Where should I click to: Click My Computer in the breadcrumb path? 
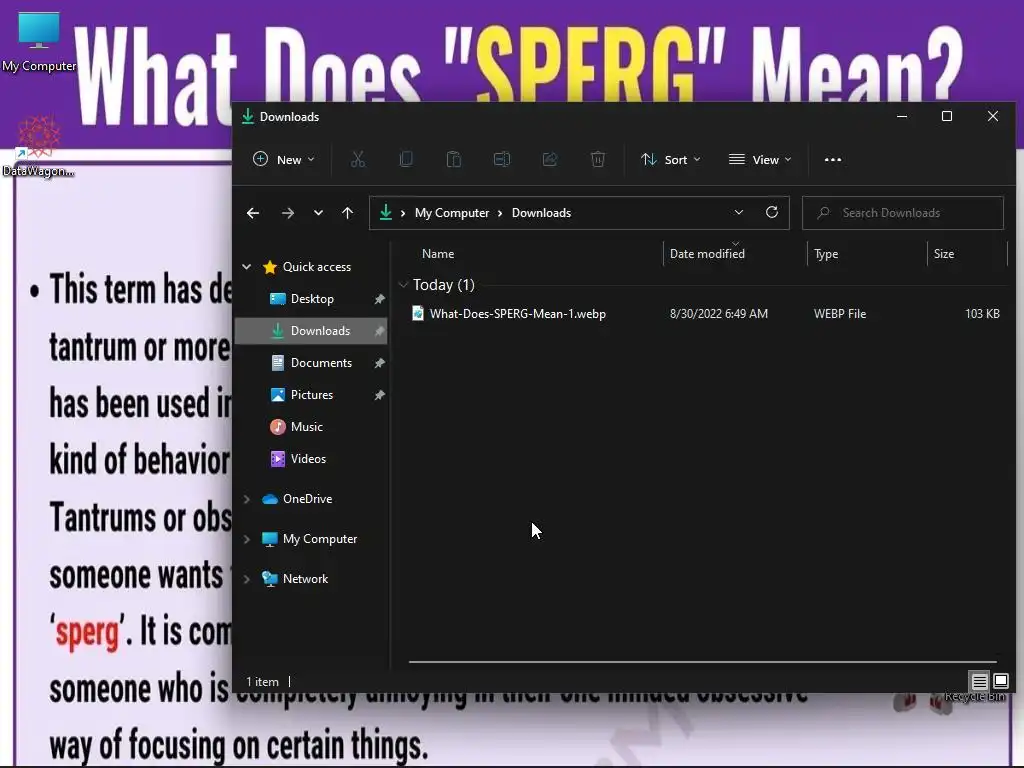[452, 213]
